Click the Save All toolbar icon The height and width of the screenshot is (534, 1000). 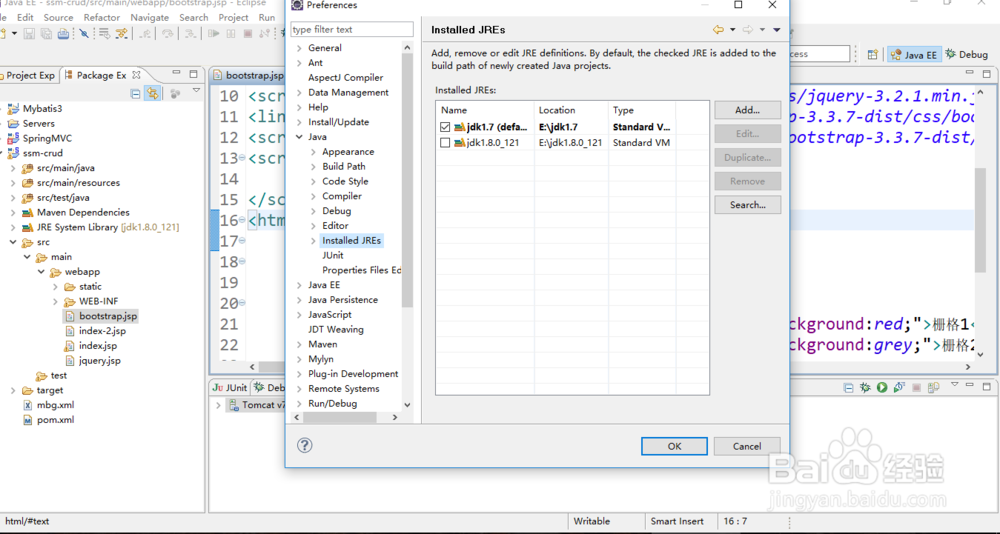48,34
